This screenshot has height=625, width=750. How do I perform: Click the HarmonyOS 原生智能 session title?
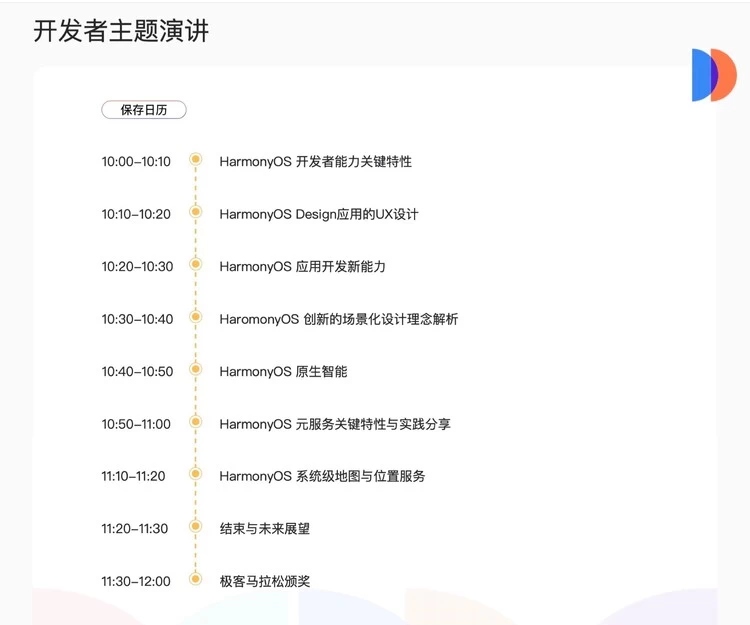283,372
